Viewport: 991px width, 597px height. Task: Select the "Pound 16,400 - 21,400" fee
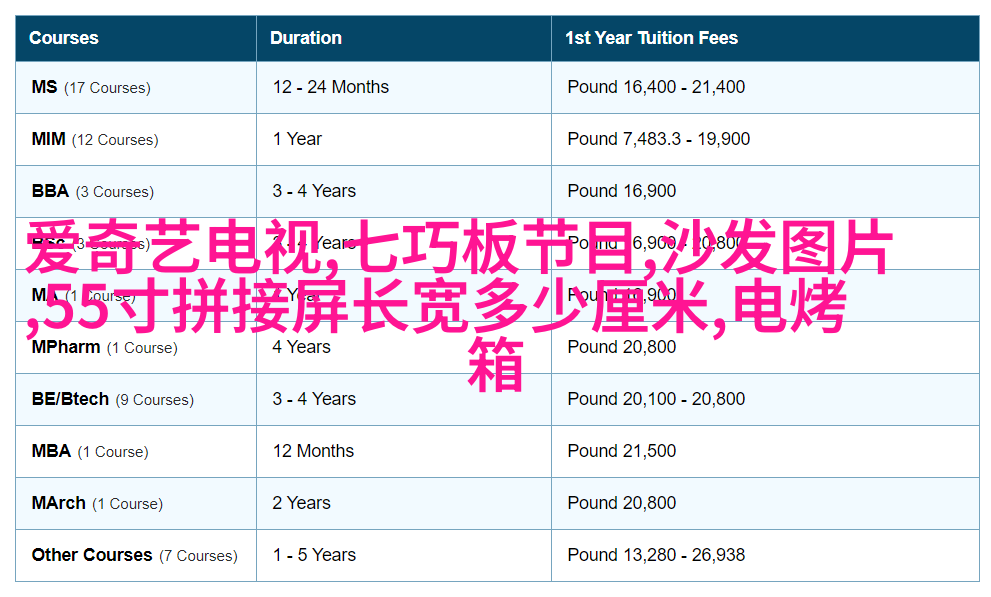(x=656, y=87)
